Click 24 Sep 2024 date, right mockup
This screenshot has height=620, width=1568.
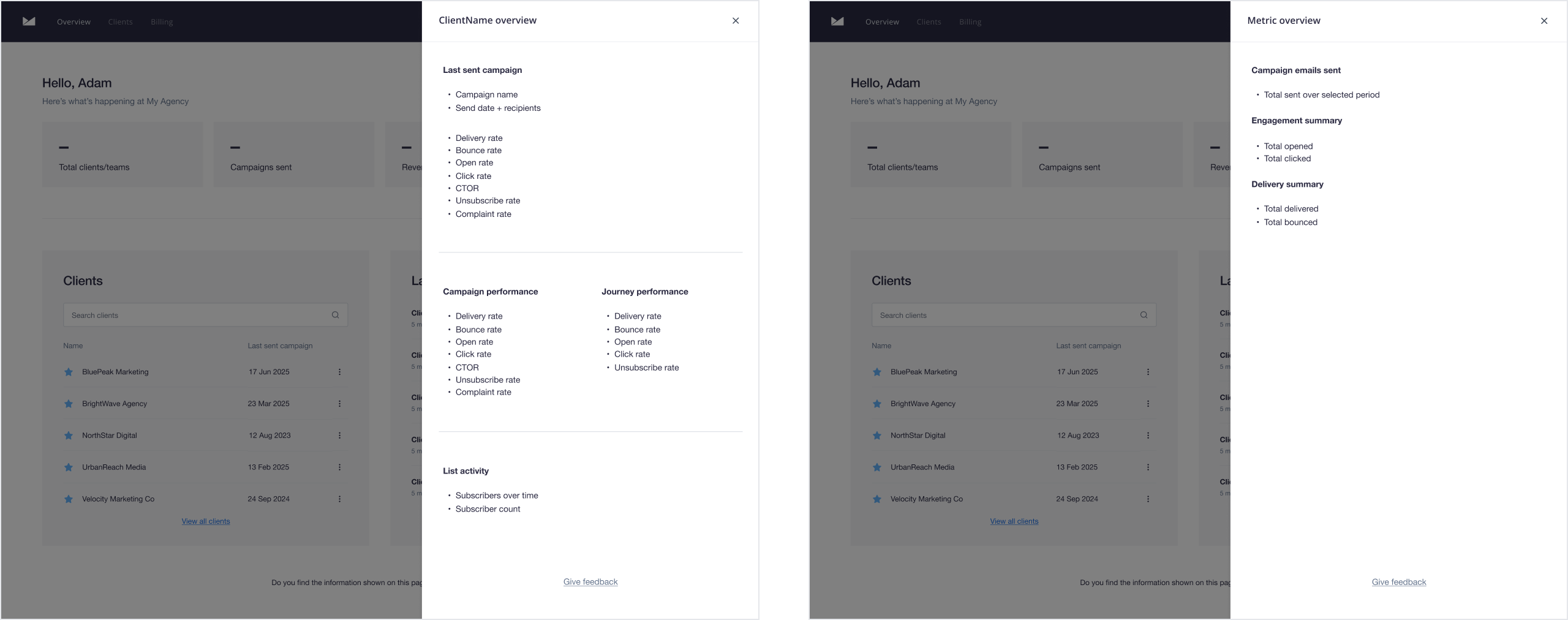coord(1077,499)
